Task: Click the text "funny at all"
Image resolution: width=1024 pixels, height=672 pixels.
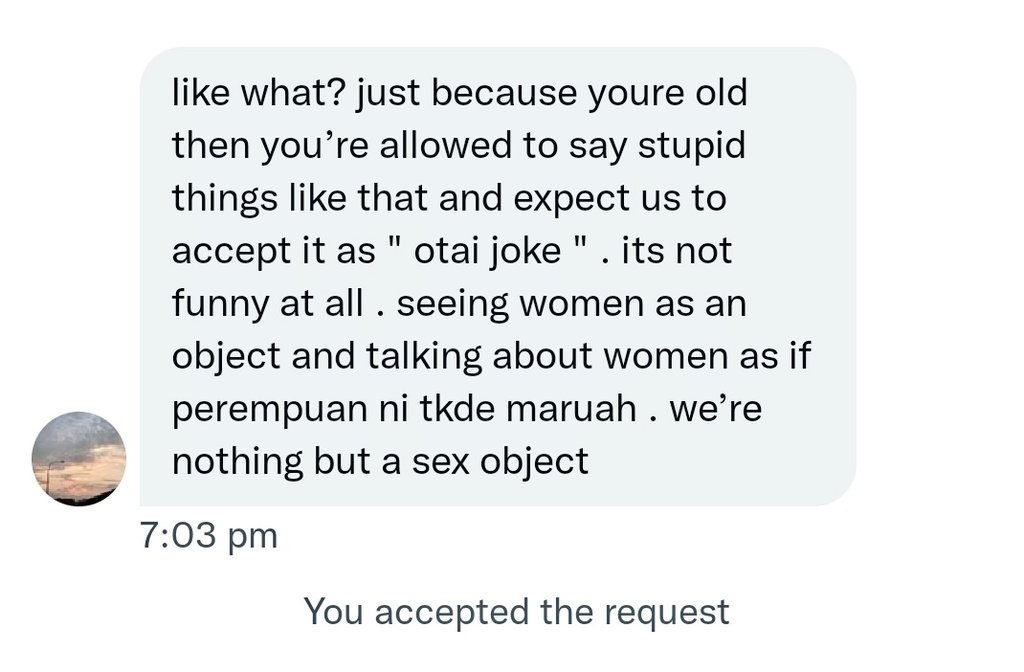Action: click(267, 304)
